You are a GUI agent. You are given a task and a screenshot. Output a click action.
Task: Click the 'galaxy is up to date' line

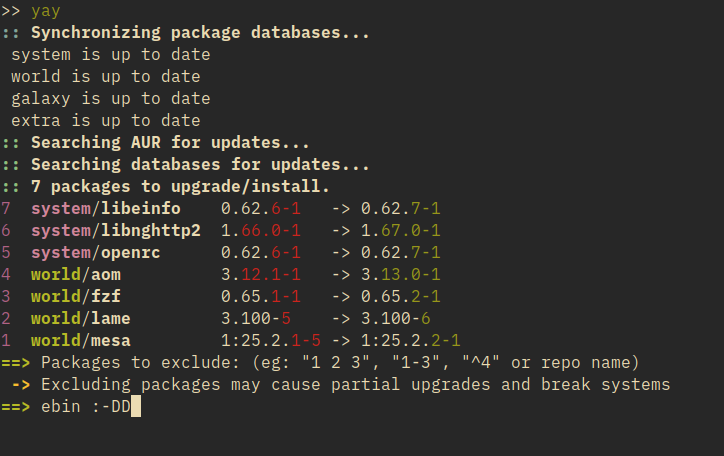click(110, 99)
